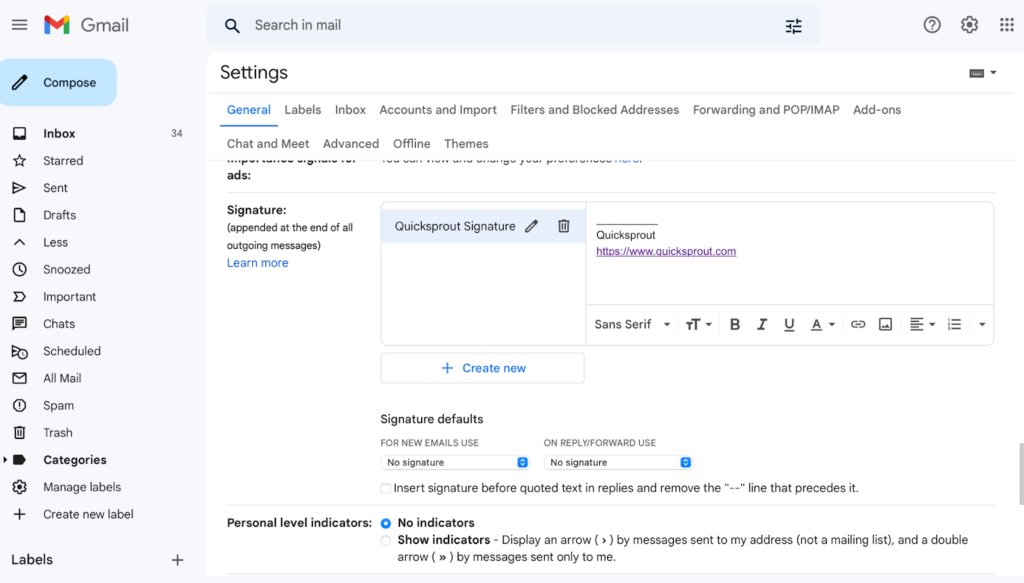Apply underline formatting to signature text
Screen dimensions: 1024x583
789,324
